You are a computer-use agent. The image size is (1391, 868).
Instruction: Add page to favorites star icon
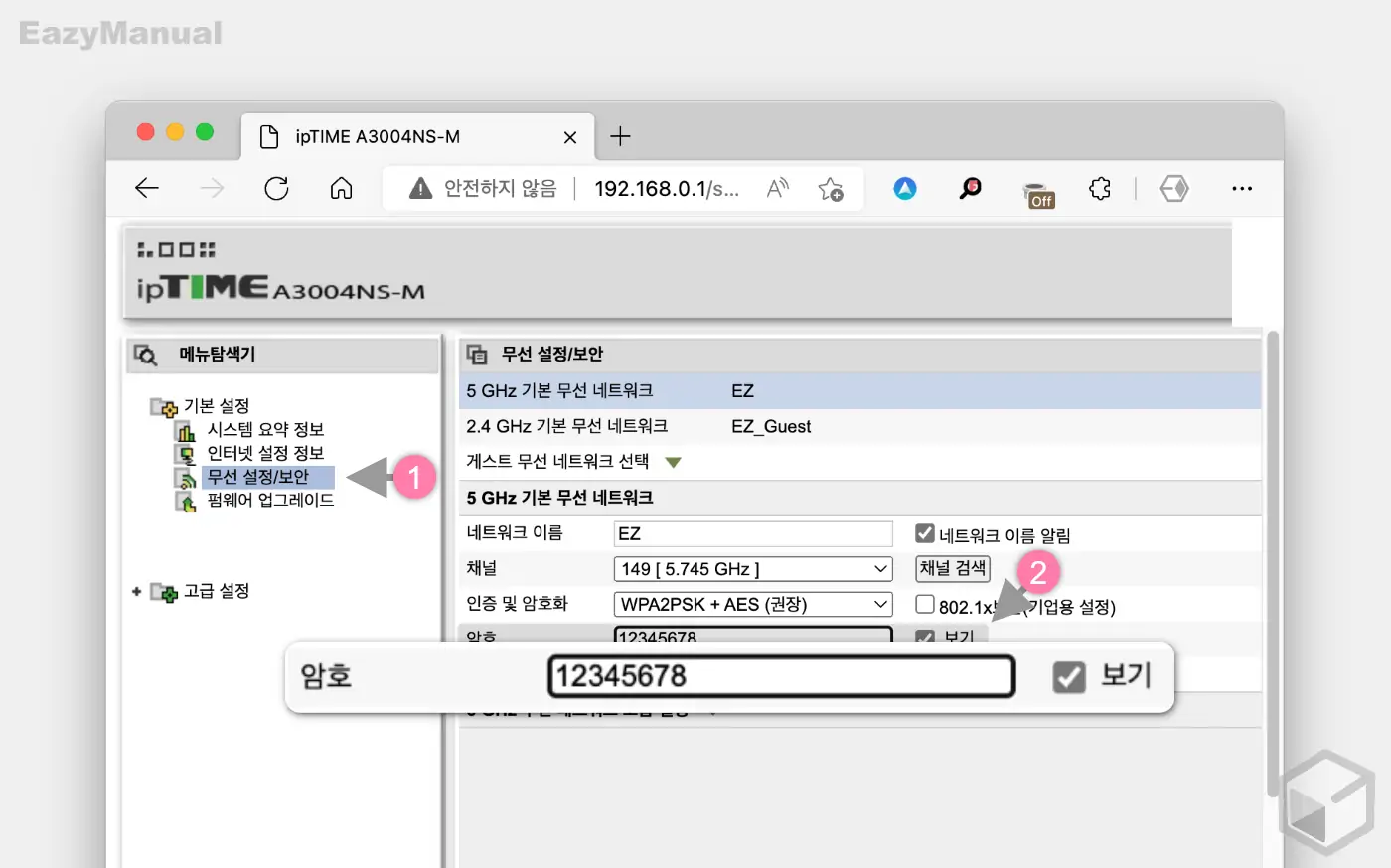831,188
